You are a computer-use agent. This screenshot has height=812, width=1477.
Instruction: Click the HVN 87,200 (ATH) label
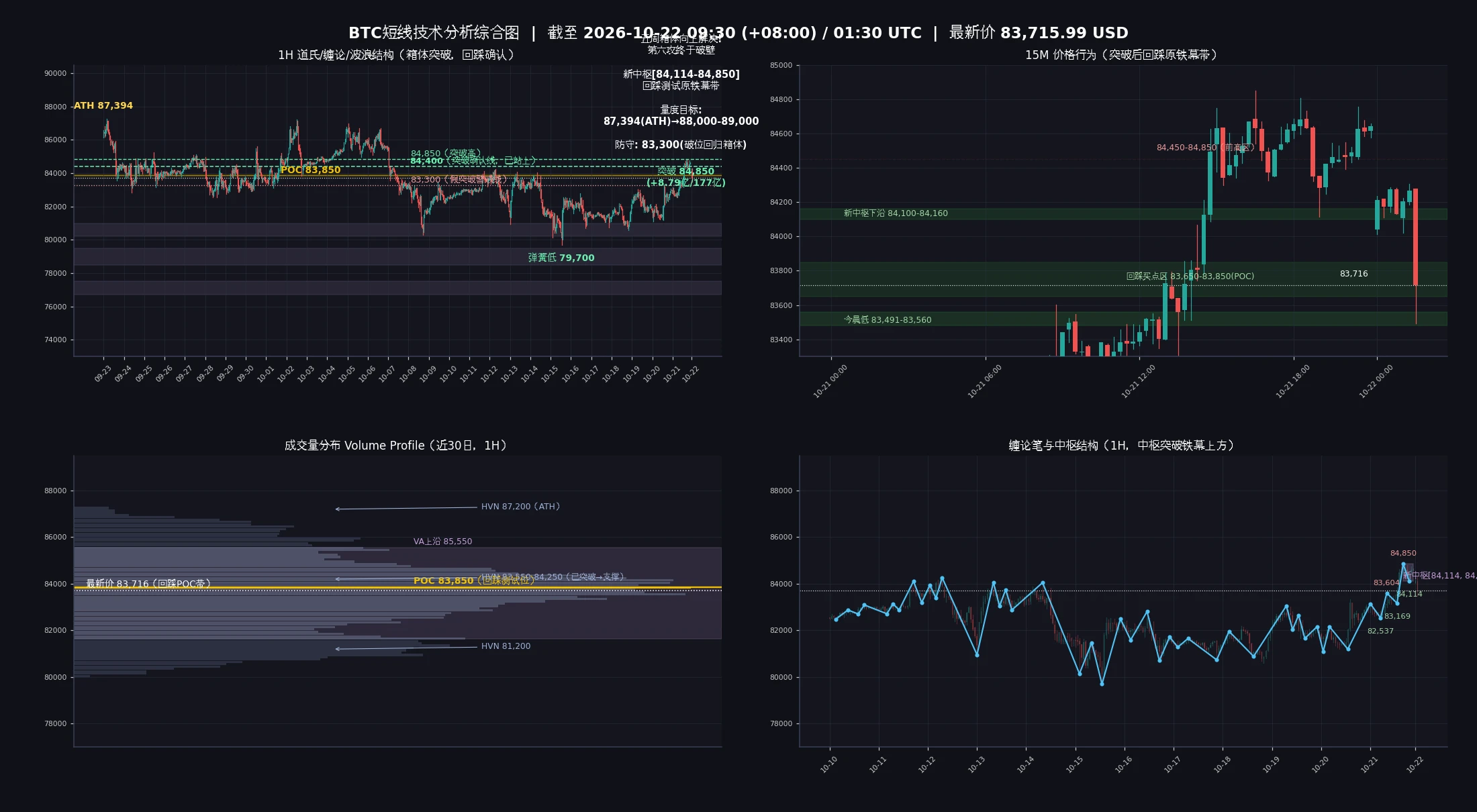tap(521, 507)
